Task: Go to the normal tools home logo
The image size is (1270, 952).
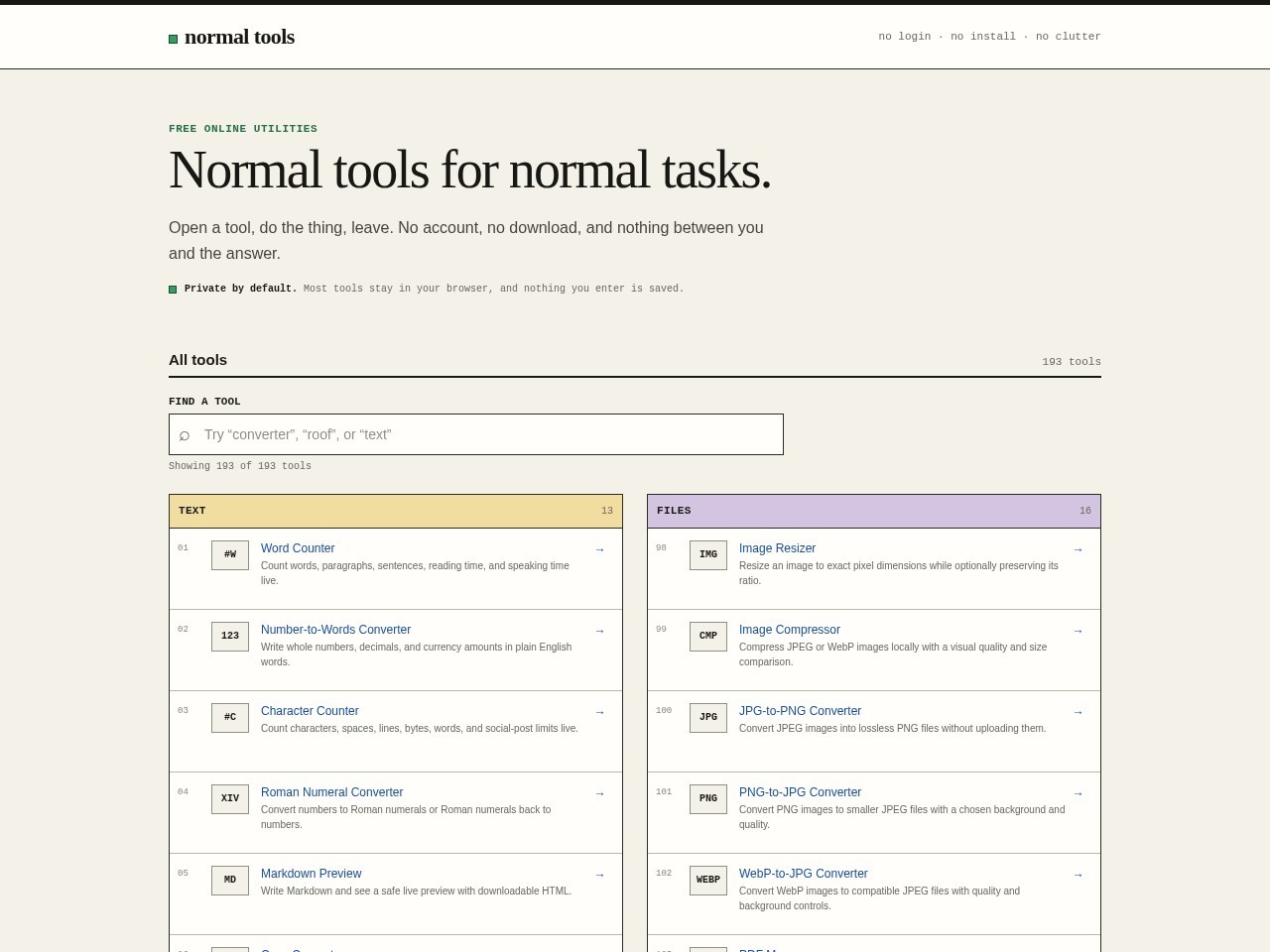Action: click(231, 37)
